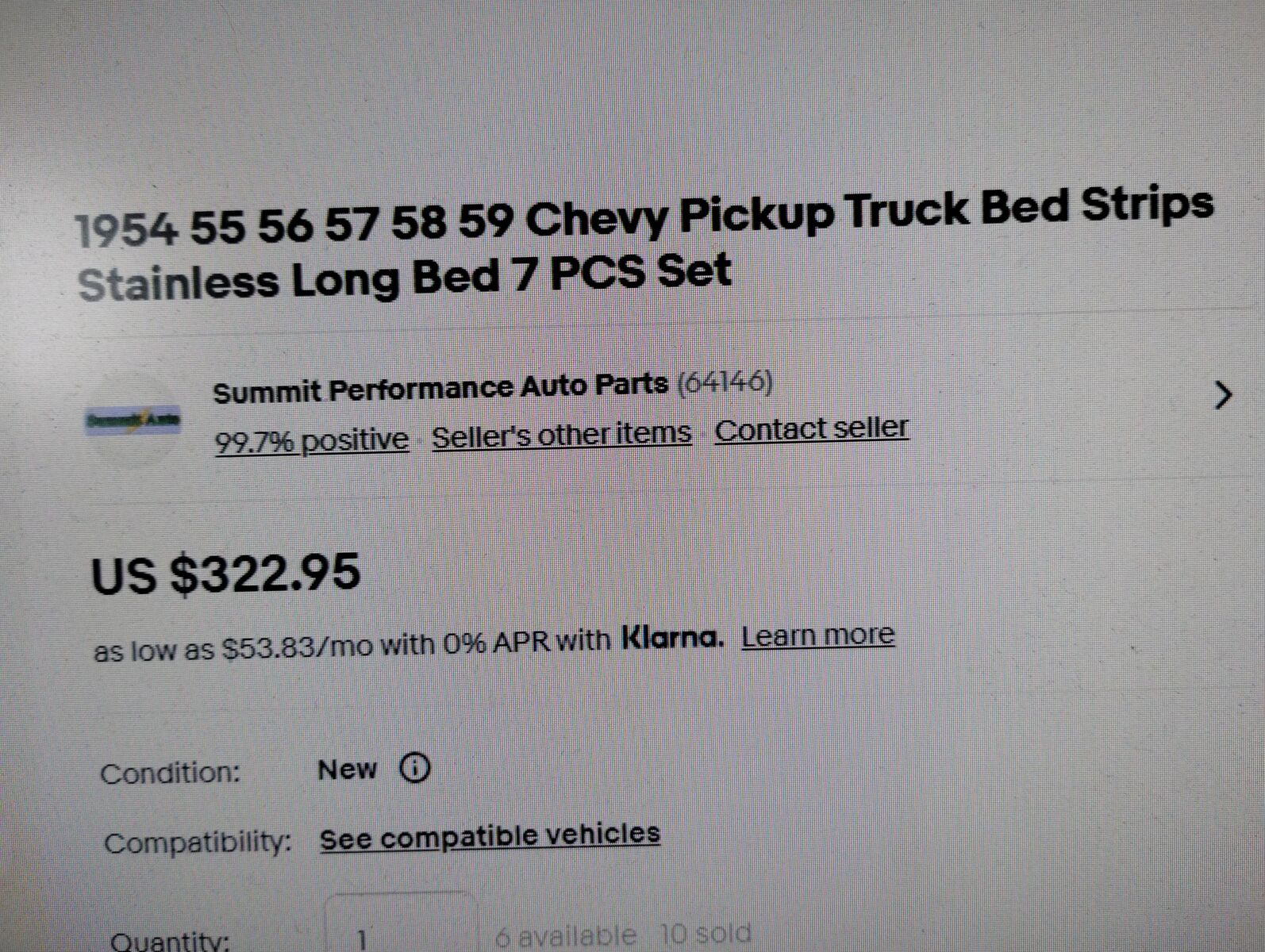The height and width of the screenshot is (952, 1265).
Task: Click the Summit Auto seller logo
Action: click(133, 420)
